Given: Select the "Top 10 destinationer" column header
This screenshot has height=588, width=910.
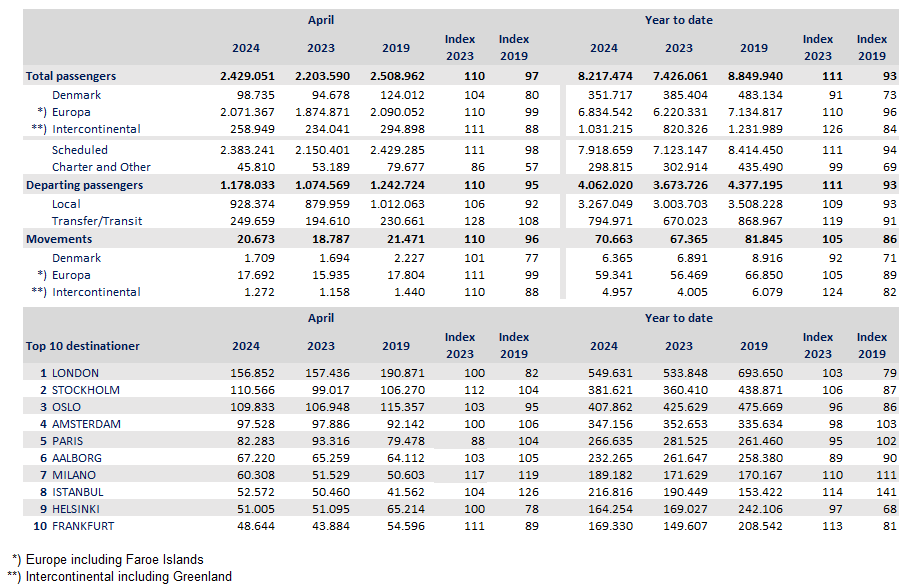Looking at the screenshot, I should tap(83, 346).
